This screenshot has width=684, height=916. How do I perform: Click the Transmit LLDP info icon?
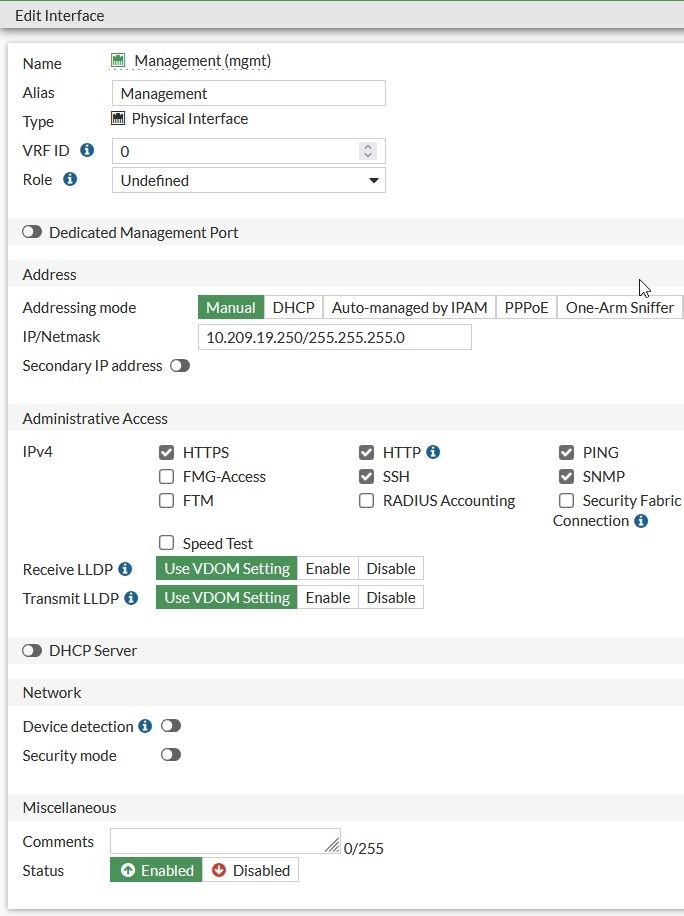coord(131,598)
